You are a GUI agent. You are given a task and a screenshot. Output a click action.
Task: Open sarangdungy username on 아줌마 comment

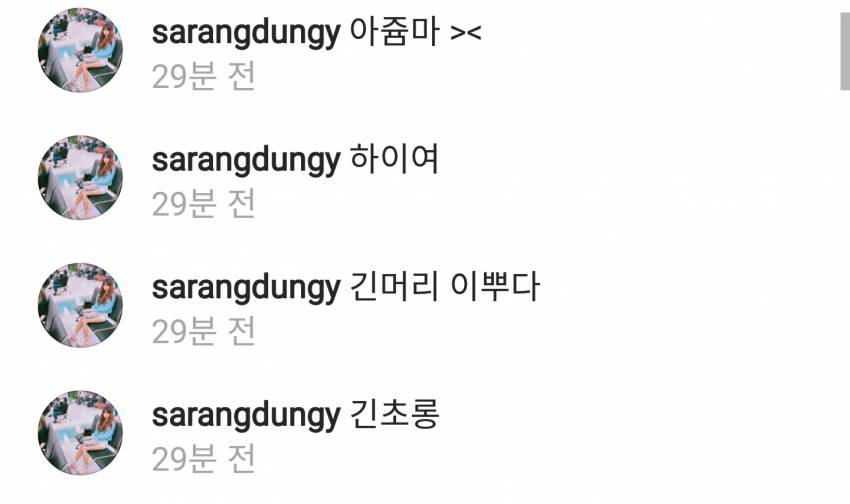pos(246,34)
